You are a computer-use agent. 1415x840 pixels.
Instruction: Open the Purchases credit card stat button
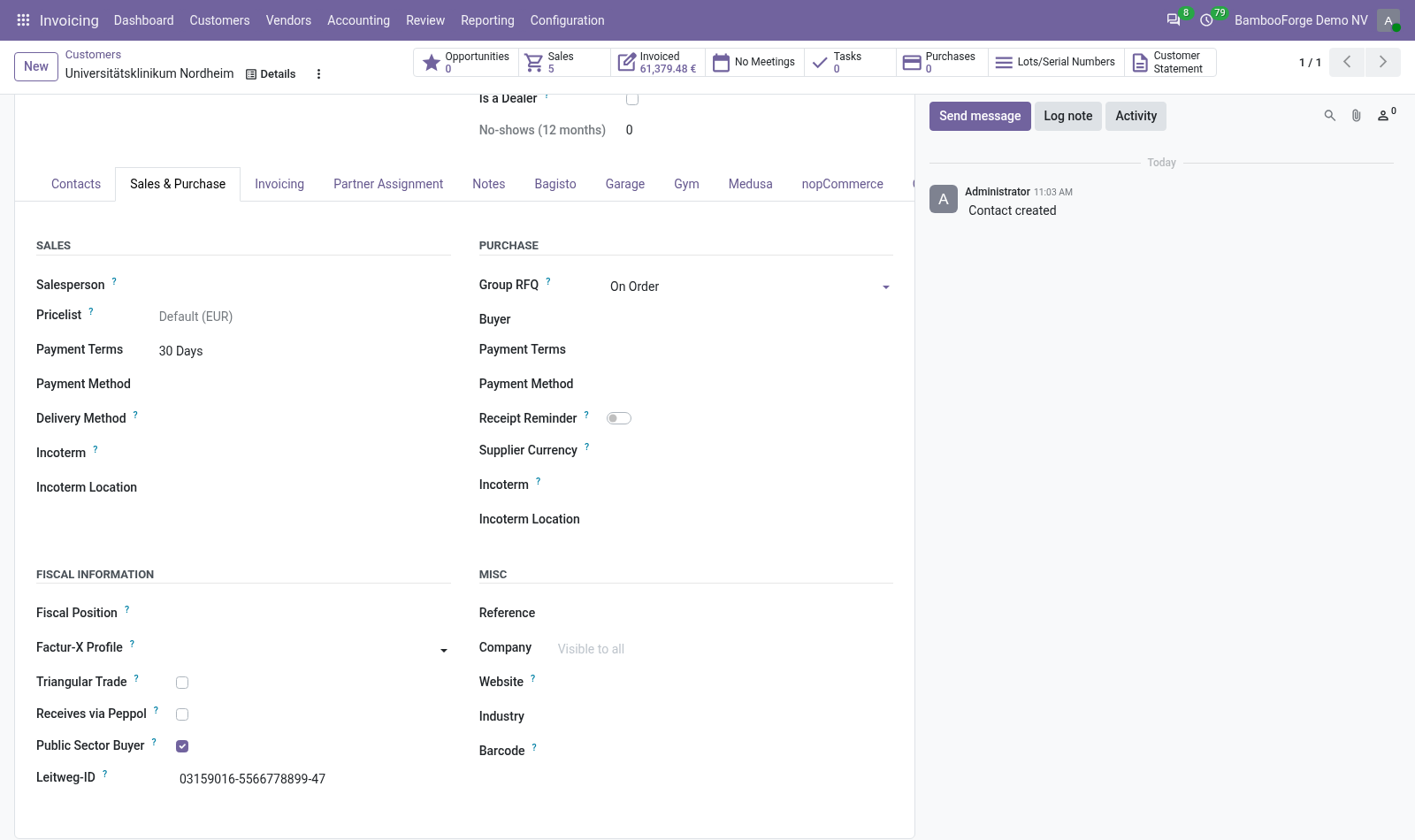point(942,62)
